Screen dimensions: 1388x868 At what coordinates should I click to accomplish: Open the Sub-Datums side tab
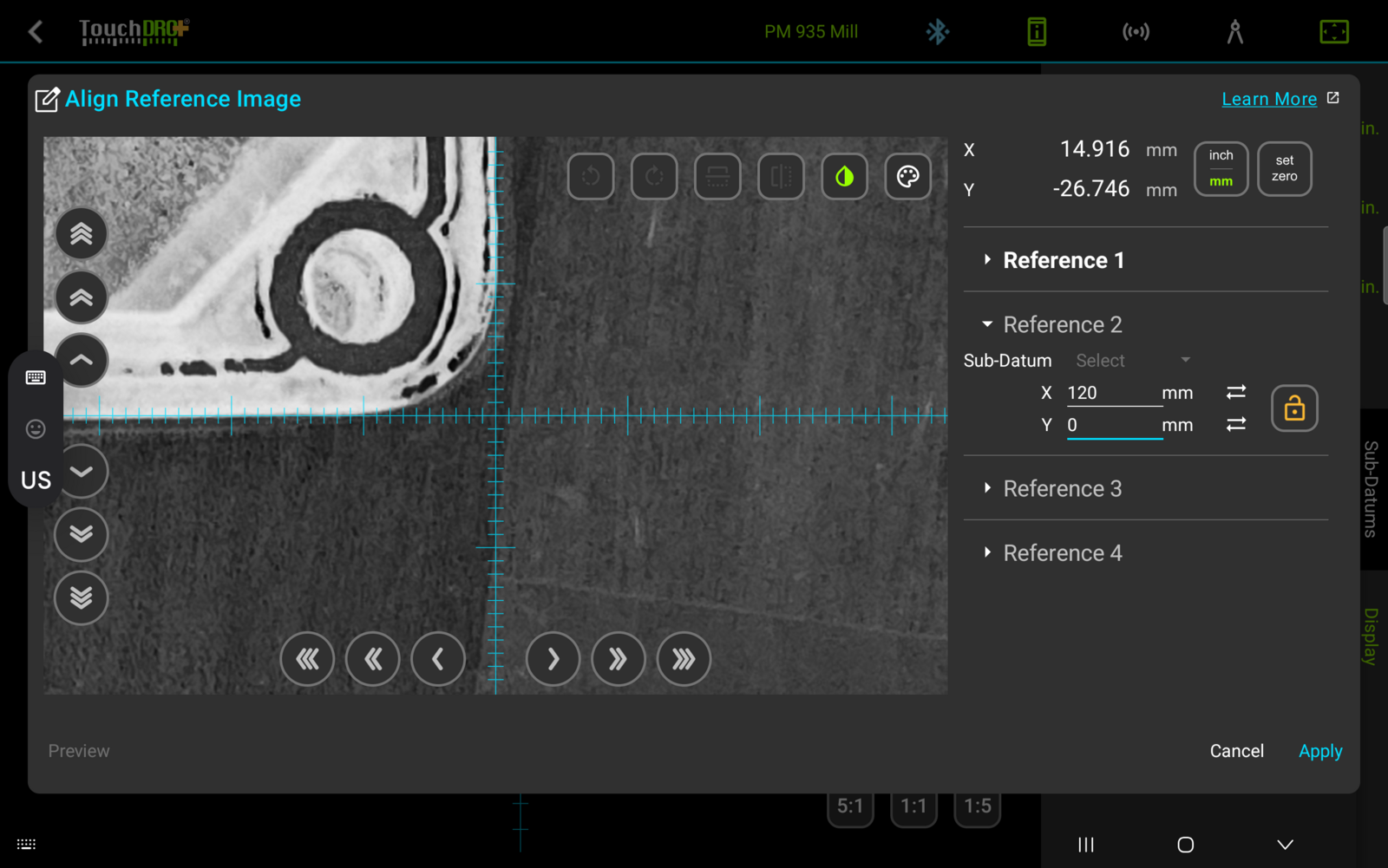1372,489
